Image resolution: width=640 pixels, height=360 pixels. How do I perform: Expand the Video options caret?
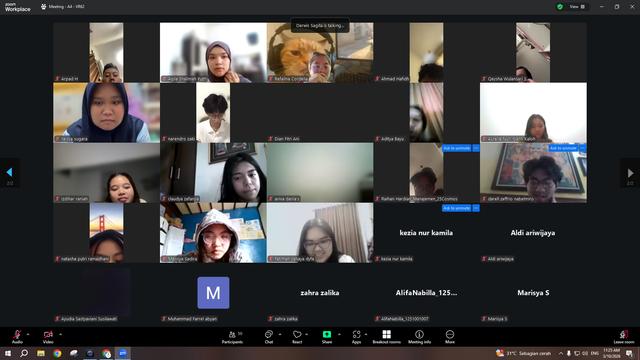click(60, 334)
